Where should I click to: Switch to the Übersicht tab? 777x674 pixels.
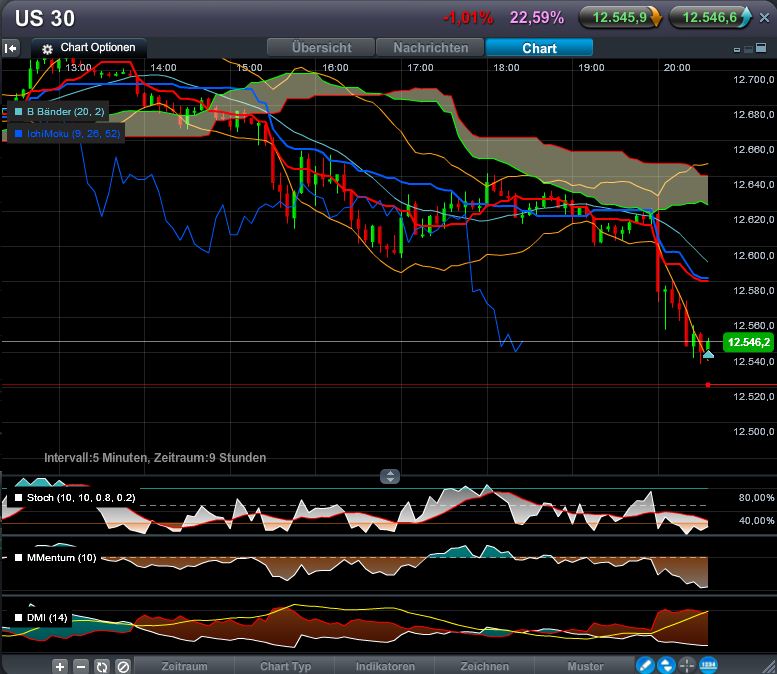click(x=321, y=48)
